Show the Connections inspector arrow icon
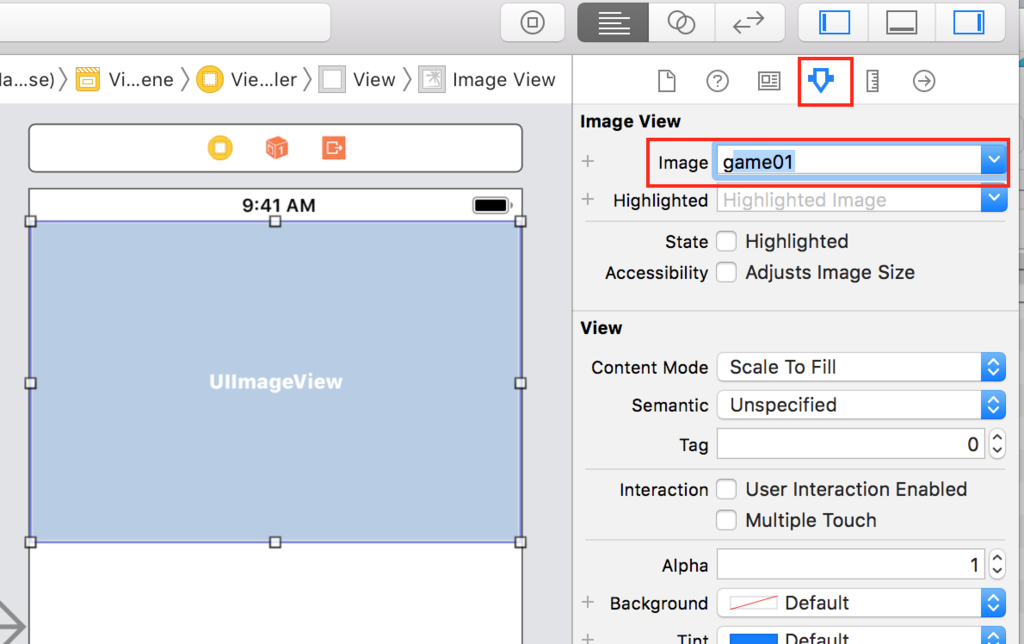The height and width of the screenshot is (644, 1024). pyautogui.click(x=923, y=81)
